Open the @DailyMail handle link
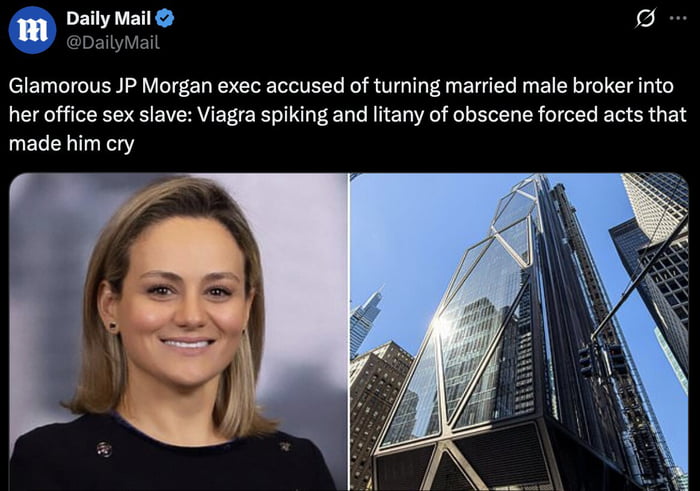This screenshot has height=491, width=700. click(x=112, y=41)
